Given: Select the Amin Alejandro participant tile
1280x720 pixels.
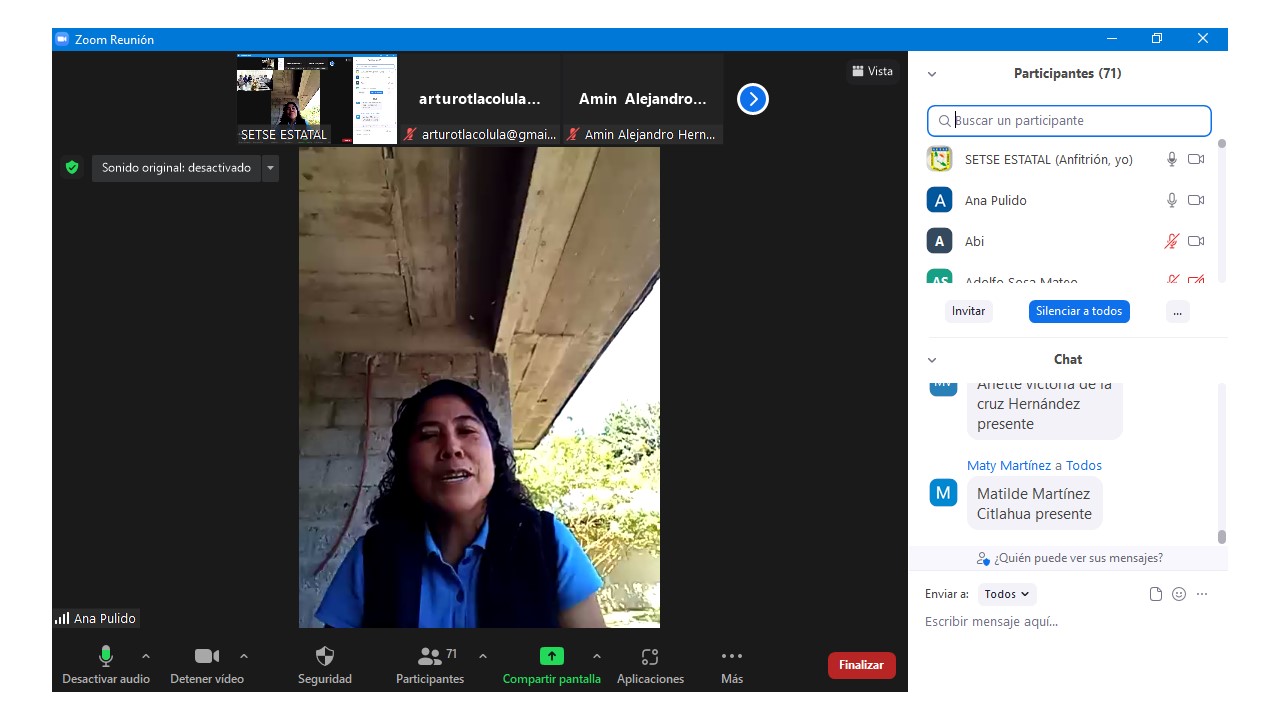Looking at the screenshot, I should 642,99.
